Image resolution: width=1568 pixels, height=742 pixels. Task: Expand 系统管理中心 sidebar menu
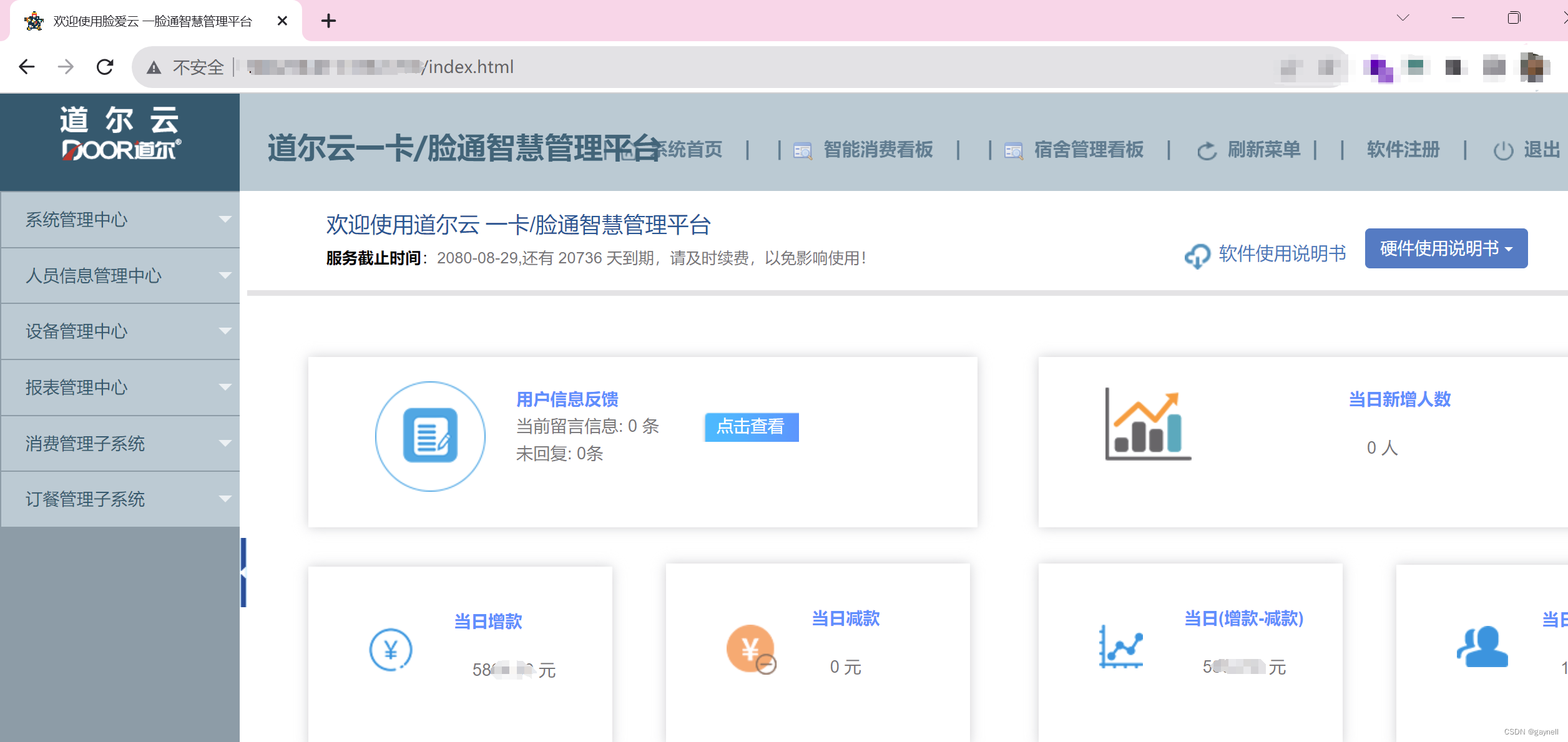point(120,220)
